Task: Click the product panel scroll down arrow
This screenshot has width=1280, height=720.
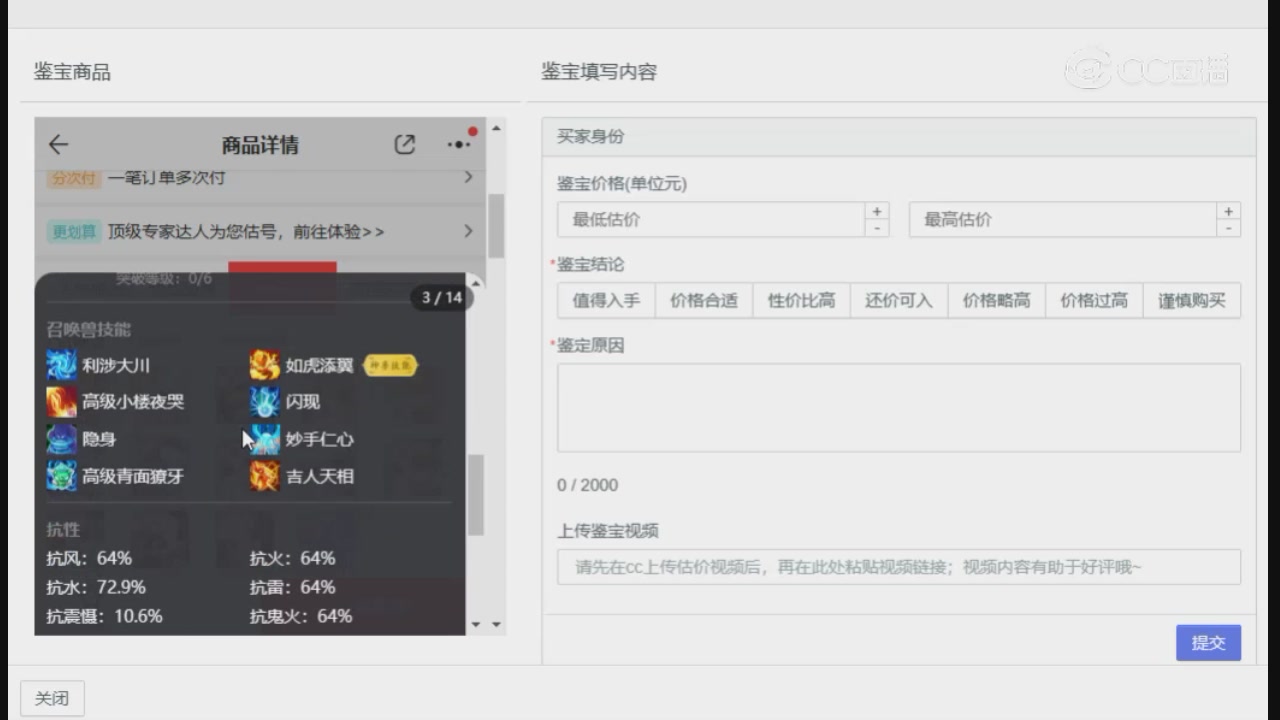Action: point(496,624)
